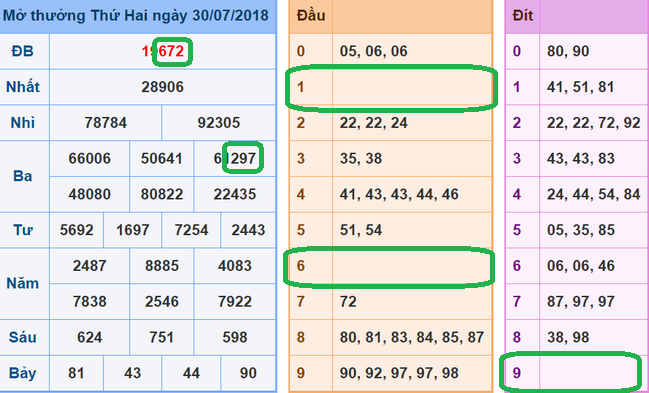Click digit label 6 in the Đầu table
Image resolution: width=649 pixels, height=393 pixels.
301,265
